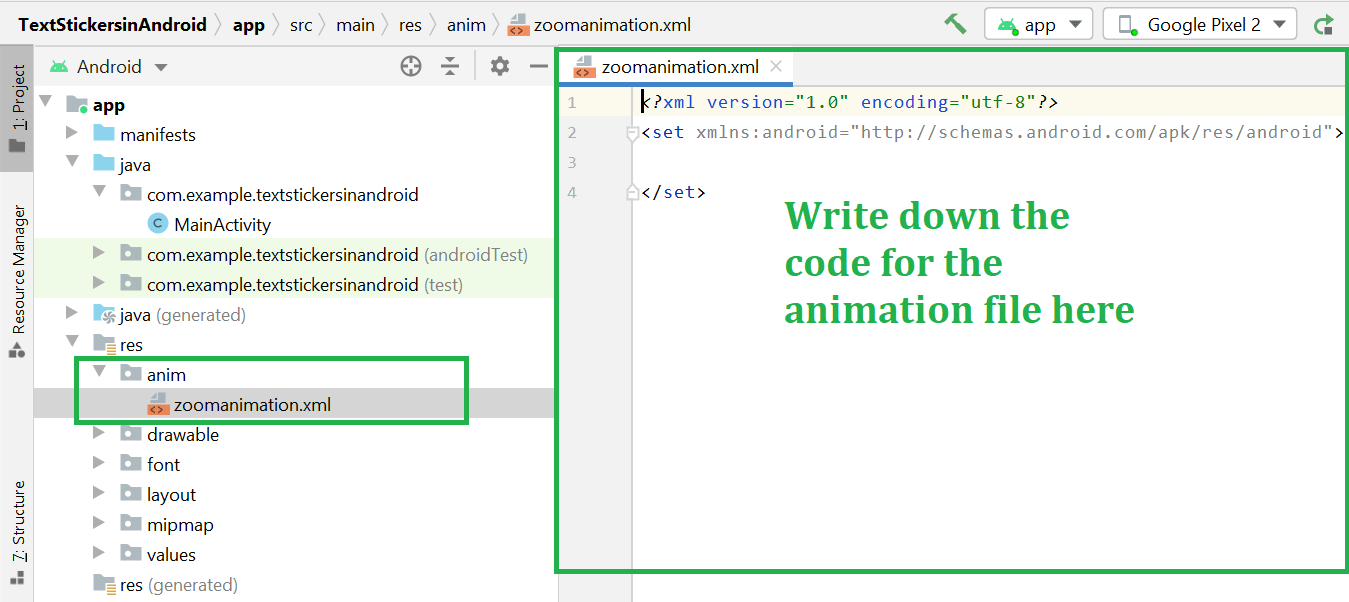Click the zoomanimation.xml file icon in tree

click(x=157, y=404)
